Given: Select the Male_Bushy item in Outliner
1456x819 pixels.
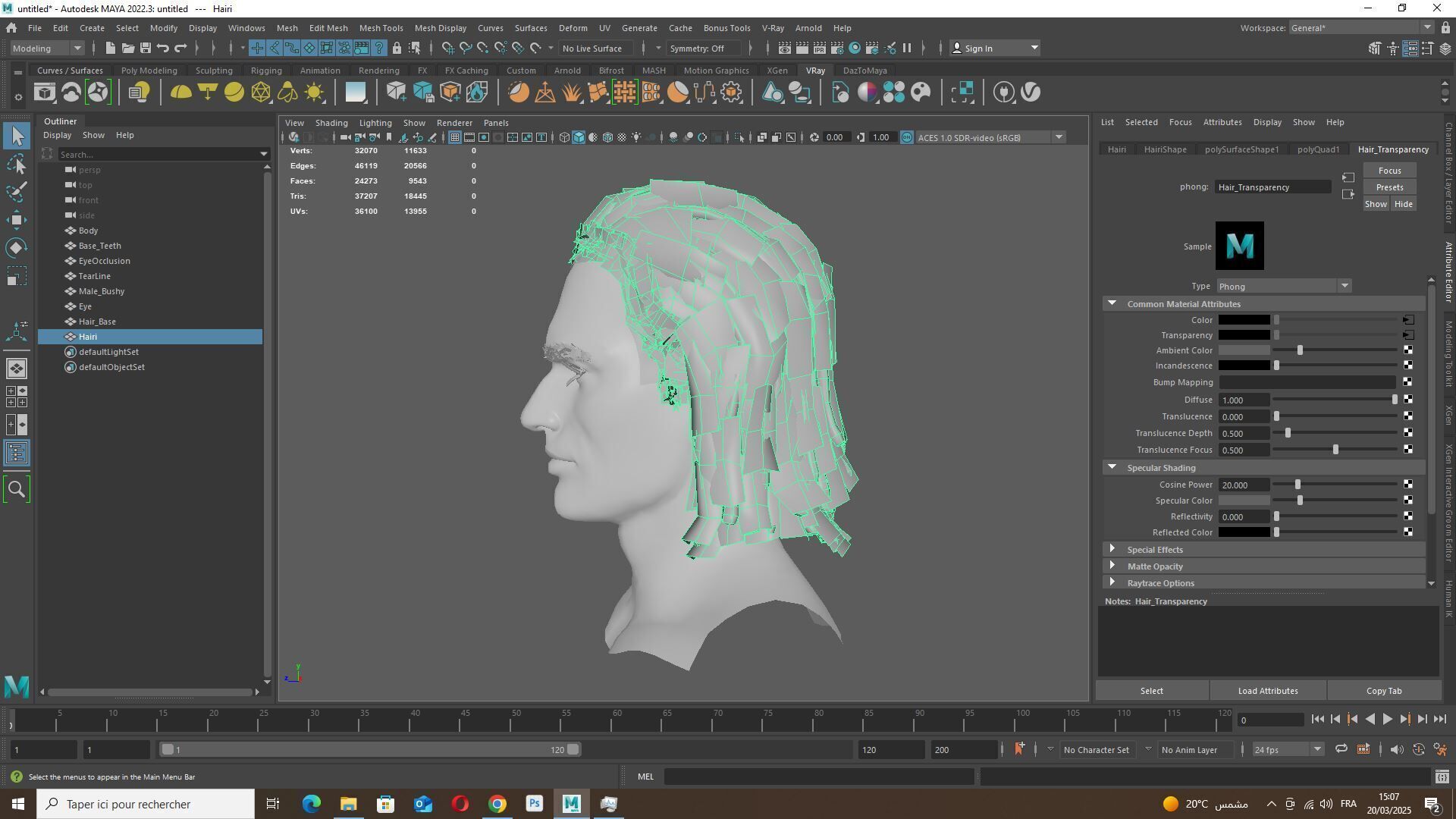Looking at the screenshot, I should click(x=102, y=291).
